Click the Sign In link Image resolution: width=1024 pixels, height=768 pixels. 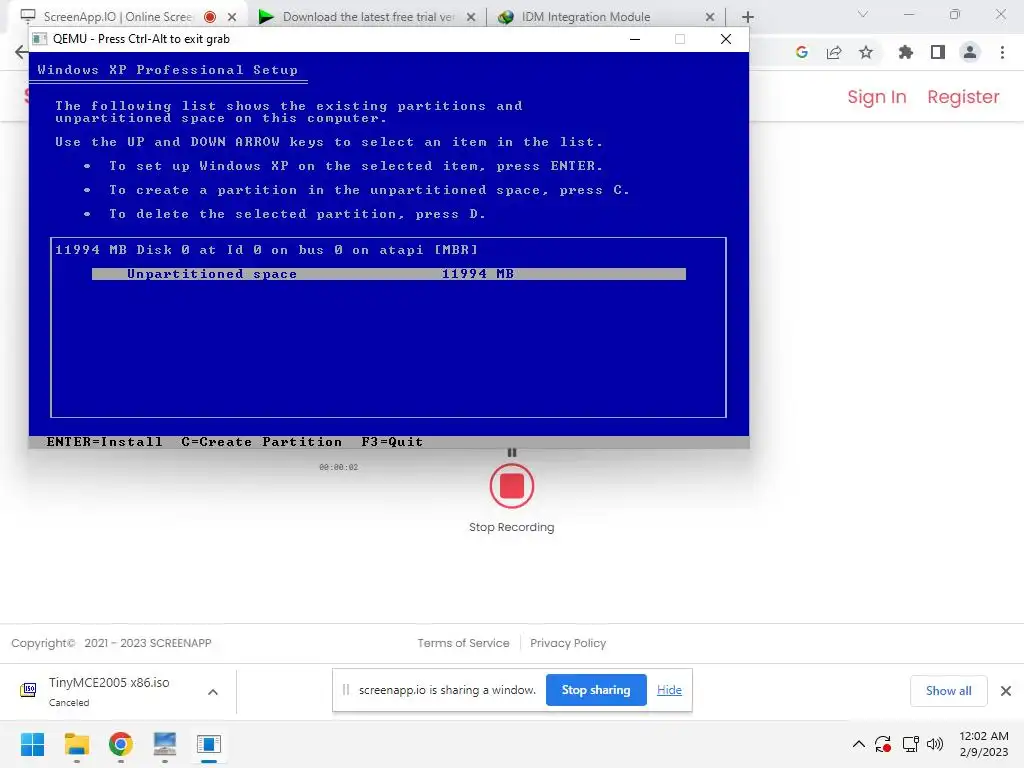[876, 97]
